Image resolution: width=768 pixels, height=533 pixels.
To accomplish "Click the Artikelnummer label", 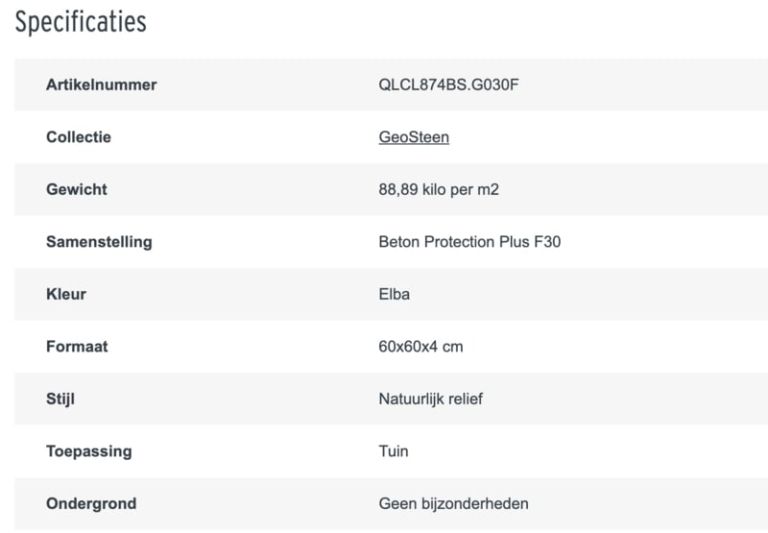I will click(101, 86).
